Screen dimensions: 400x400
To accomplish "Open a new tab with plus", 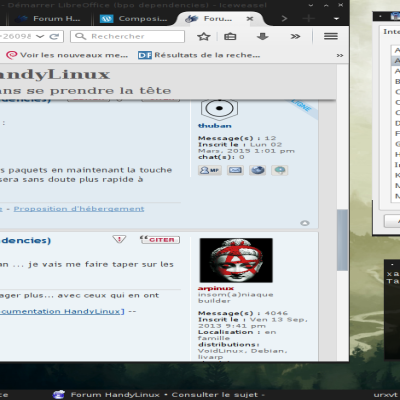I will click(309, 19).
